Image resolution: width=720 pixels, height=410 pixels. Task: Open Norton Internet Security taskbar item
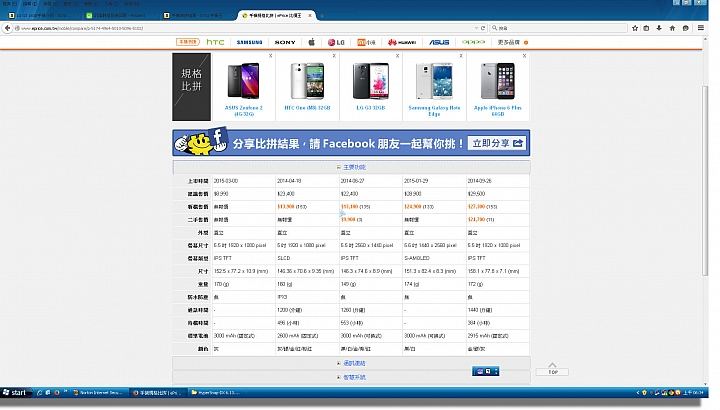[98, 393]
